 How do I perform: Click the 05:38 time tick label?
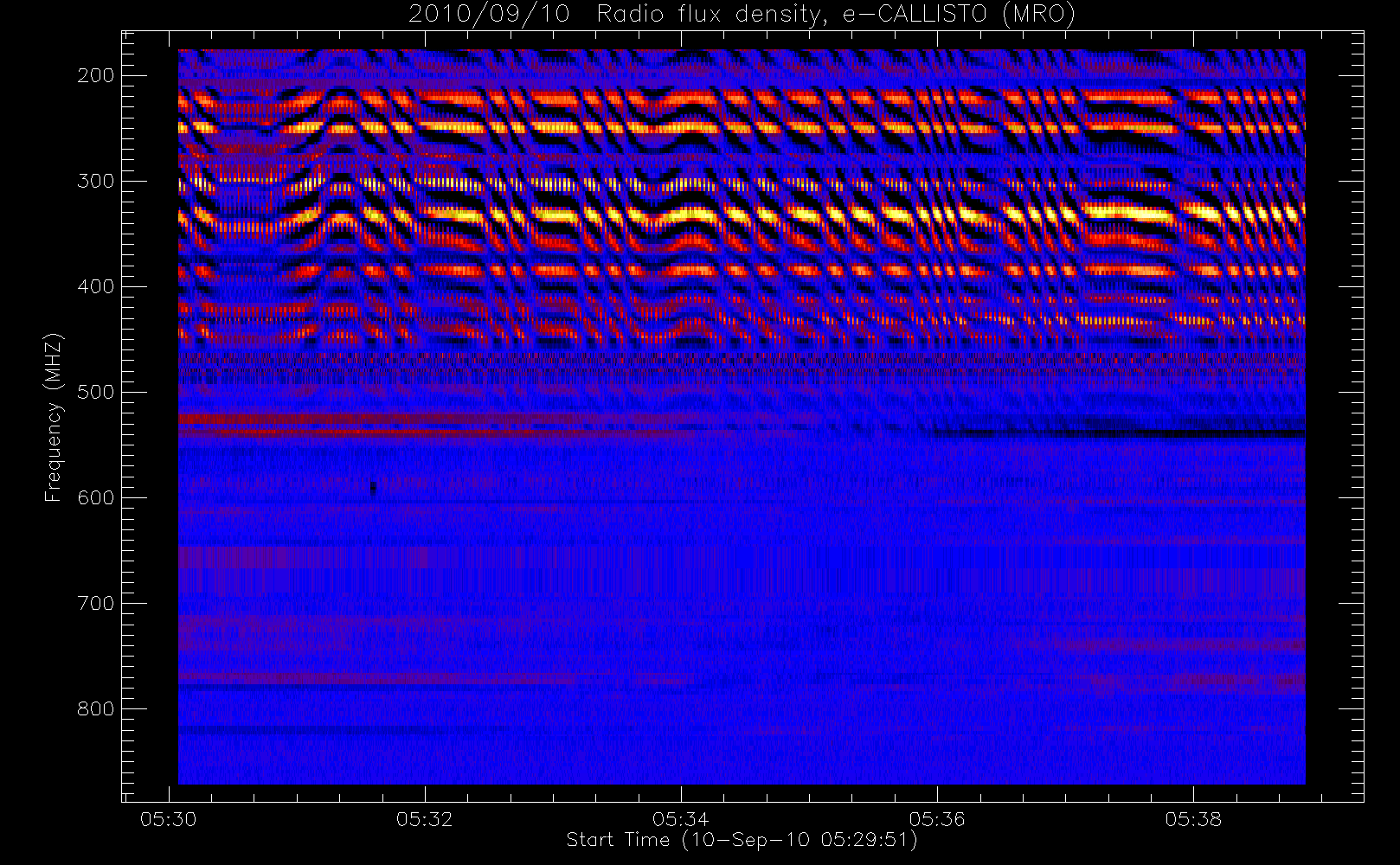pyautogui.click(x=1193, y=819)
